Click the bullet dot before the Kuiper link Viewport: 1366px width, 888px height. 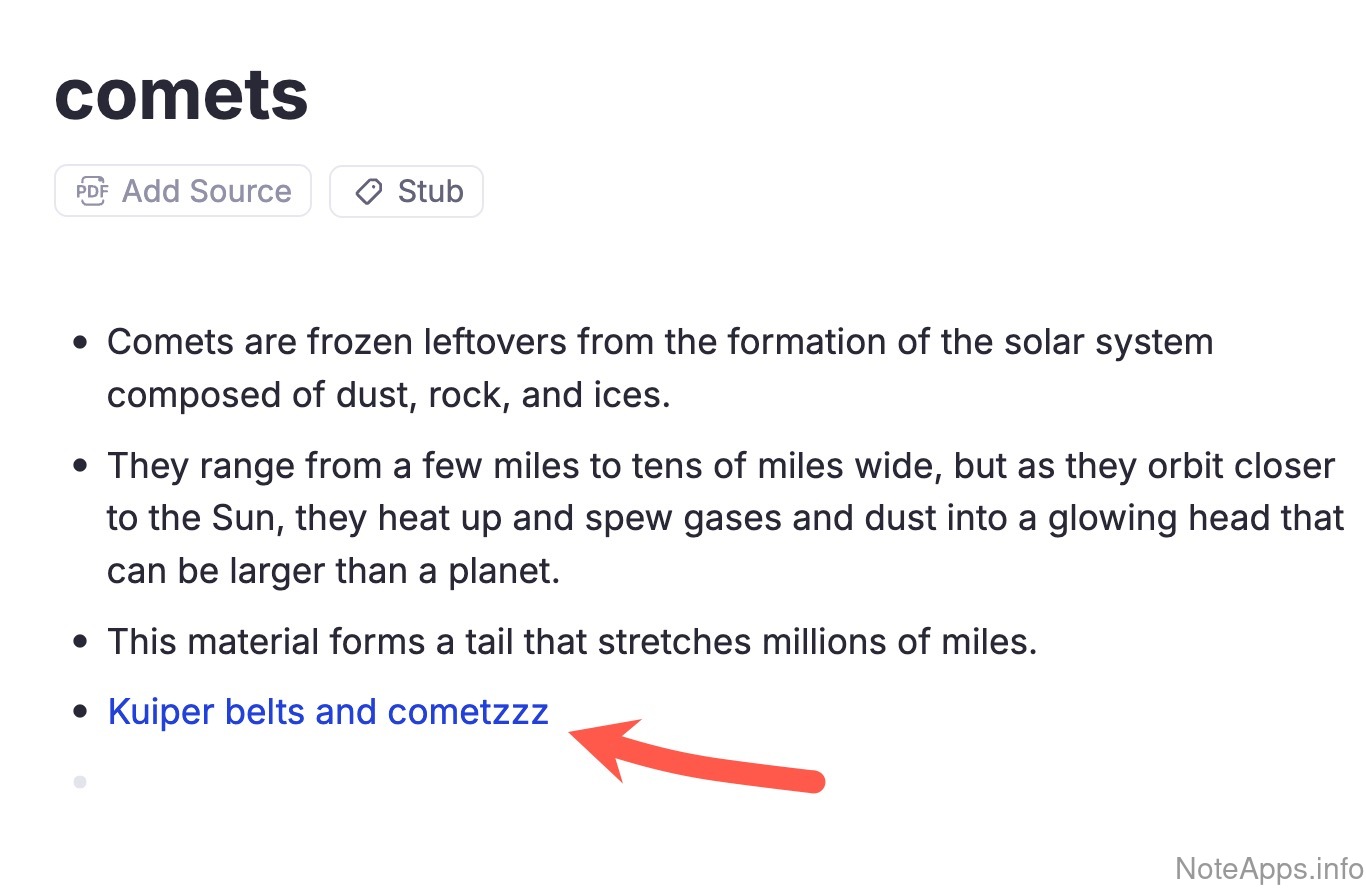tap(81, 712)
